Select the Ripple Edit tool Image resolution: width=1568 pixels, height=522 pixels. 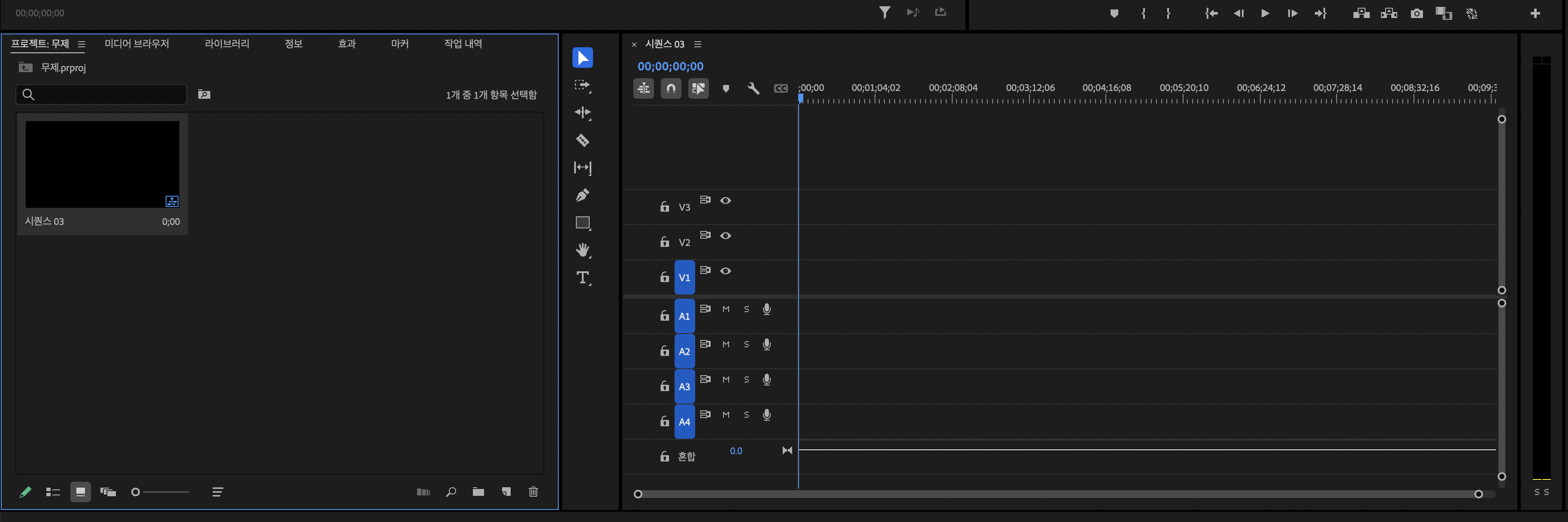[582, 112]
